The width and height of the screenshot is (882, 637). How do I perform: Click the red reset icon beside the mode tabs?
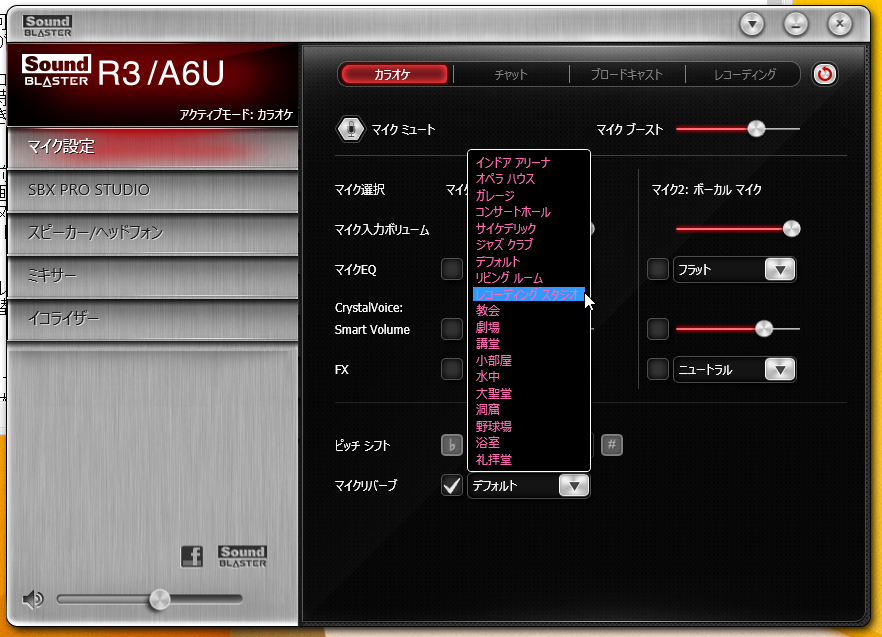[x=825, y=74]
